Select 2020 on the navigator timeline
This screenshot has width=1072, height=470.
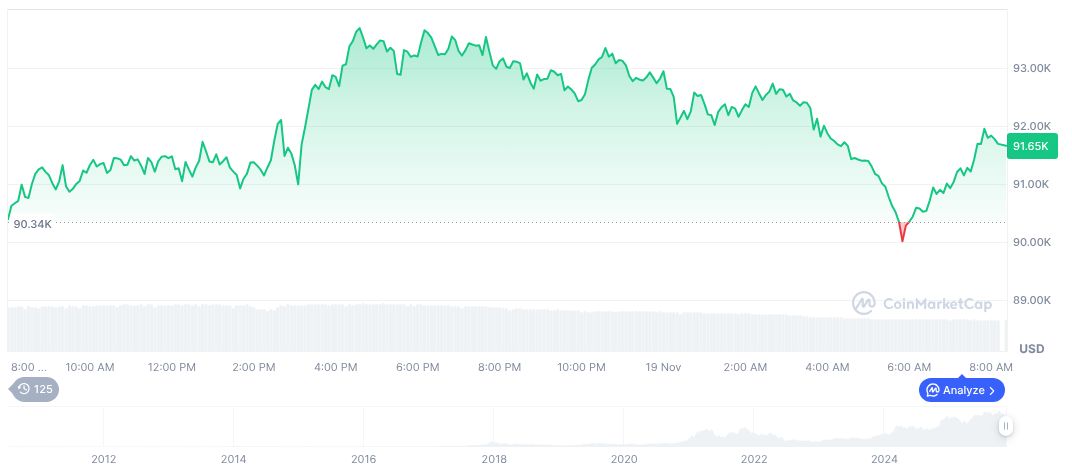624,459
